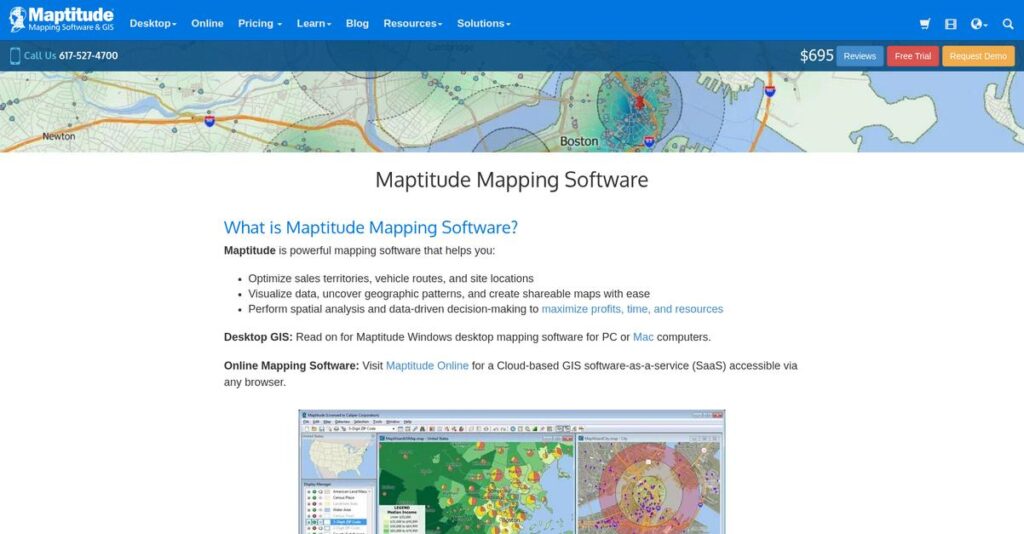Visit the Maptitude Online link

pos(427,366)
